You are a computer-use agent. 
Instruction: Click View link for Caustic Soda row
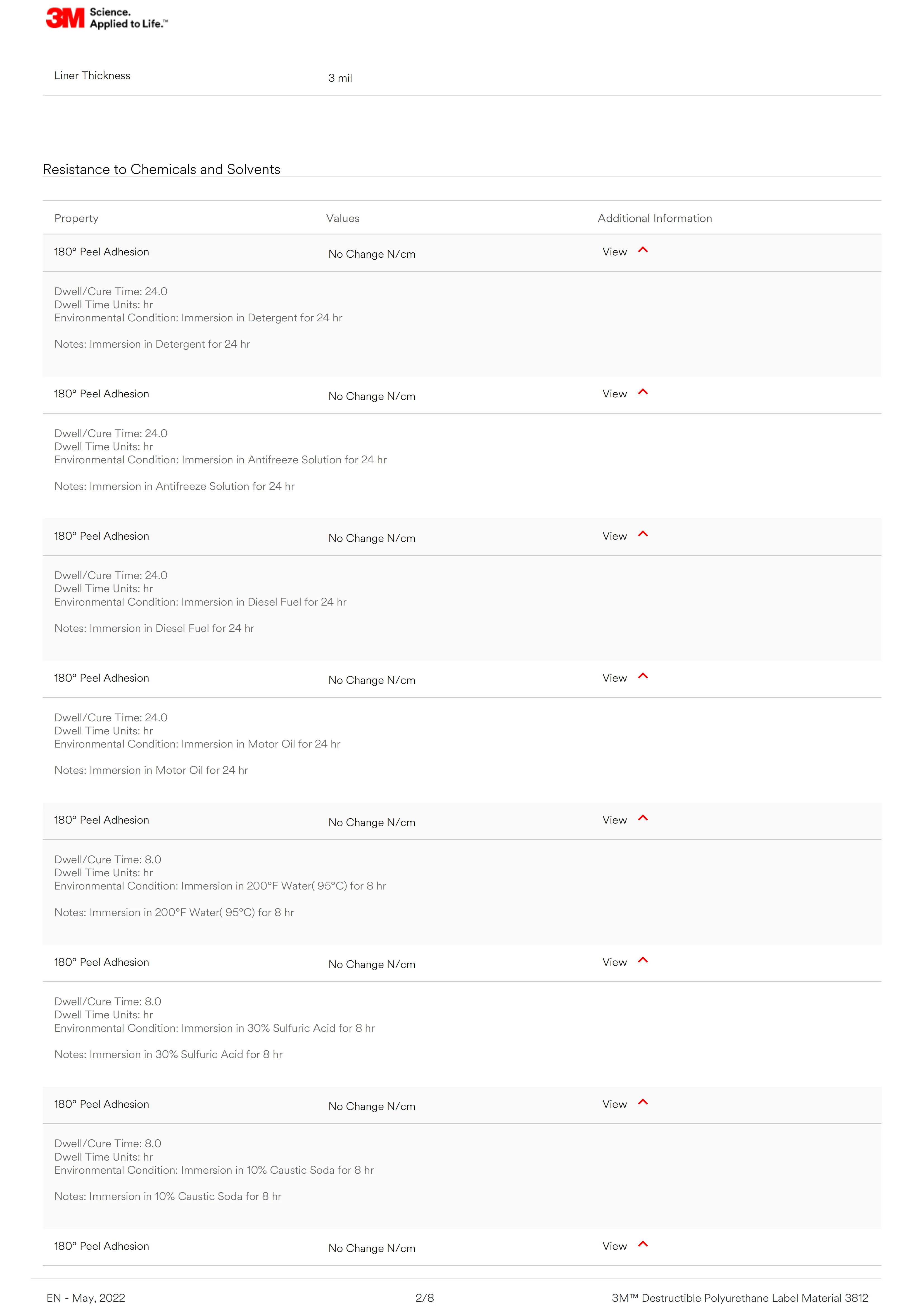pyautogui.click(x=614, y=1104)
